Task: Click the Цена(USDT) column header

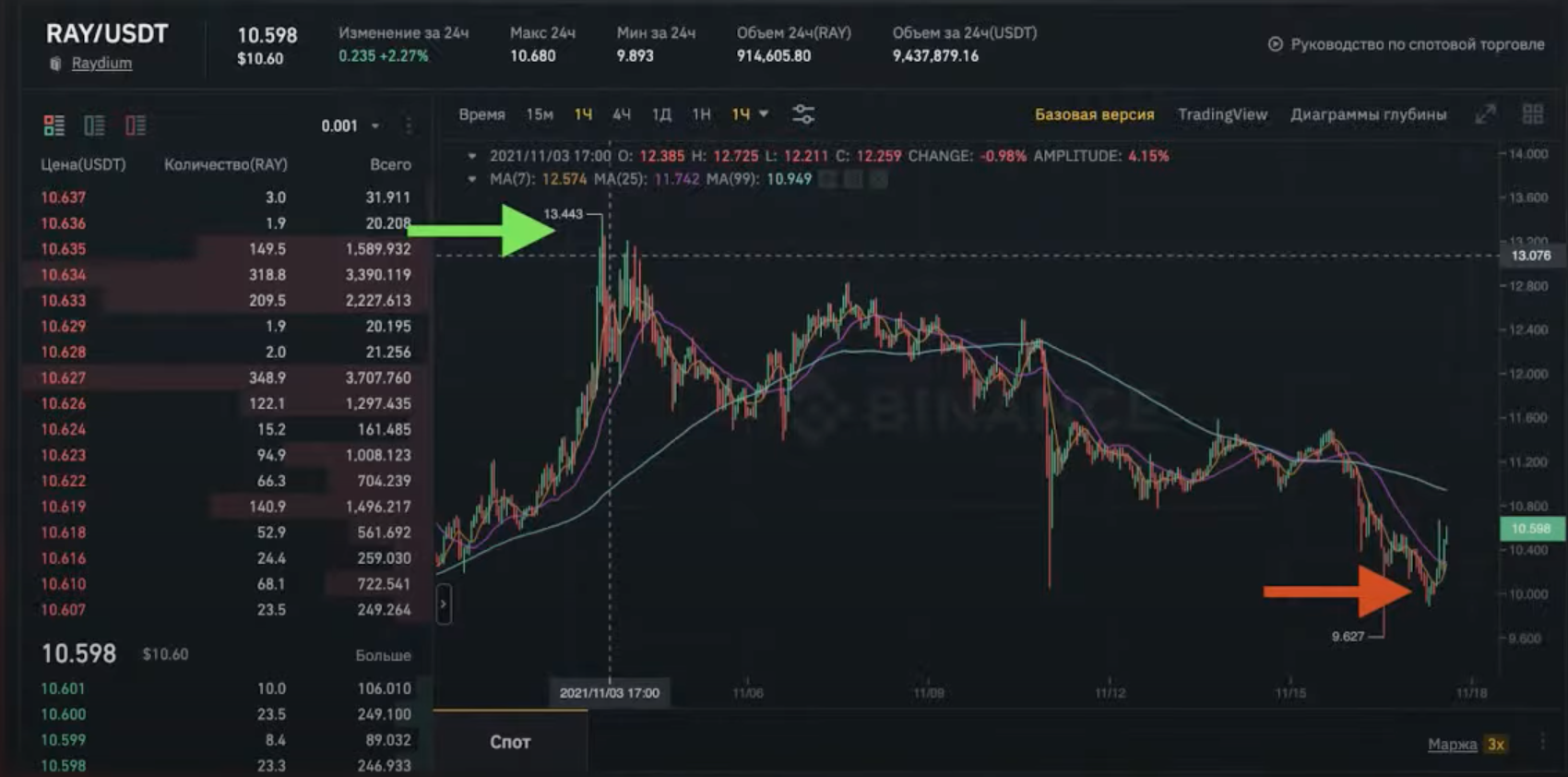Action: [83, 164]
